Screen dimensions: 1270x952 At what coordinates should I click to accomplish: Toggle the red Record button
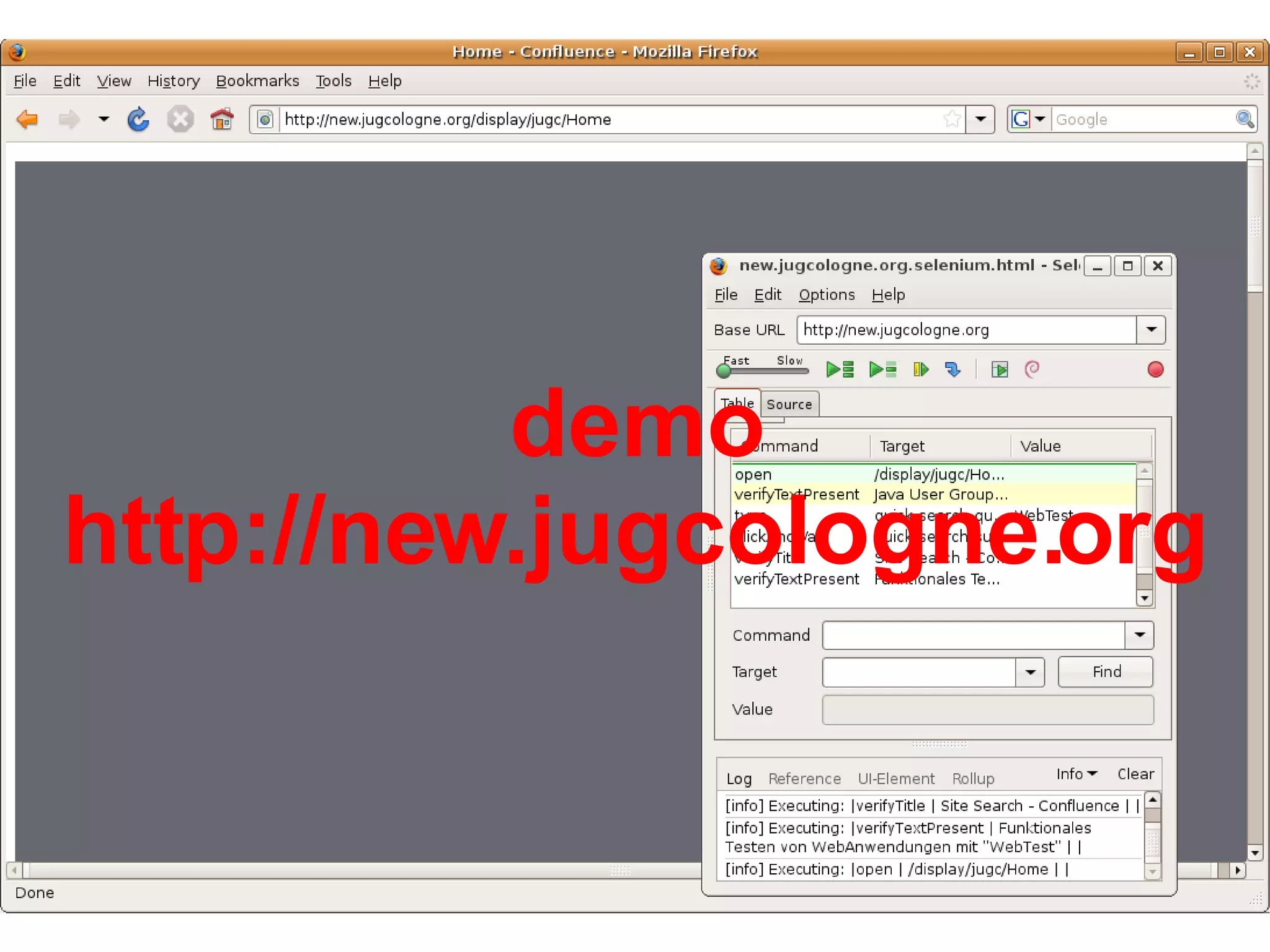point(1155,370)
